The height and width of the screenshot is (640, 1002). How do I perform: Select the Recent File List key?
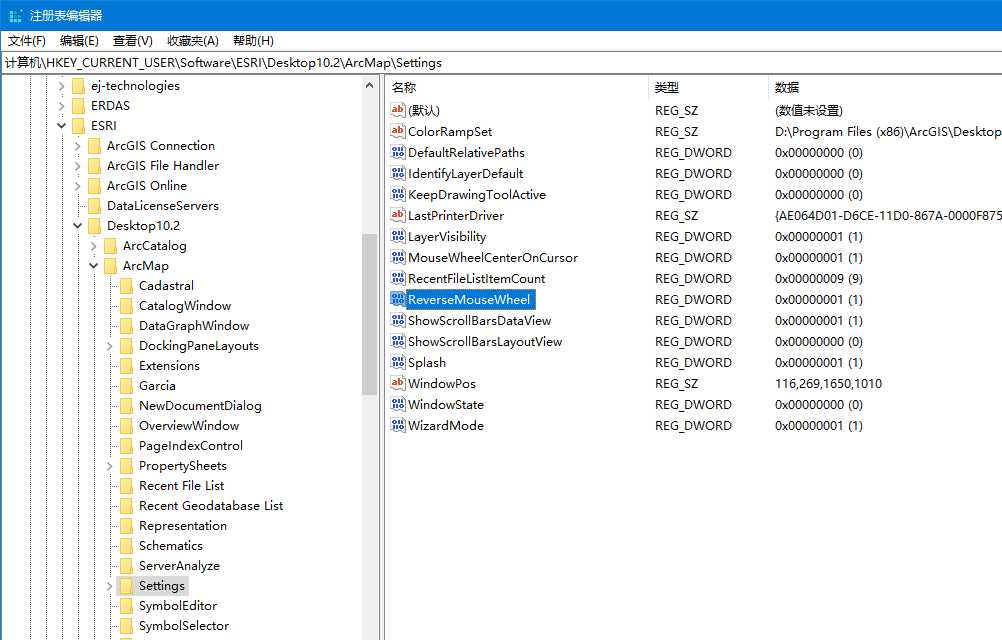click(x=181, y=486)
